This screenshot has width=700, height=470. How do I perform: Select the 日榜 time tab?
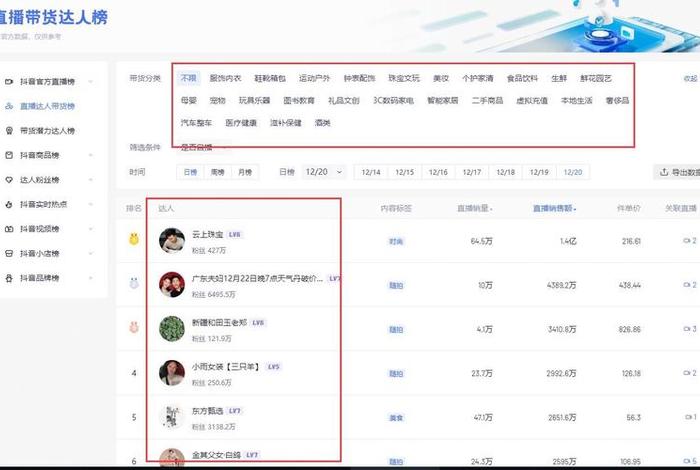point(191,172)
